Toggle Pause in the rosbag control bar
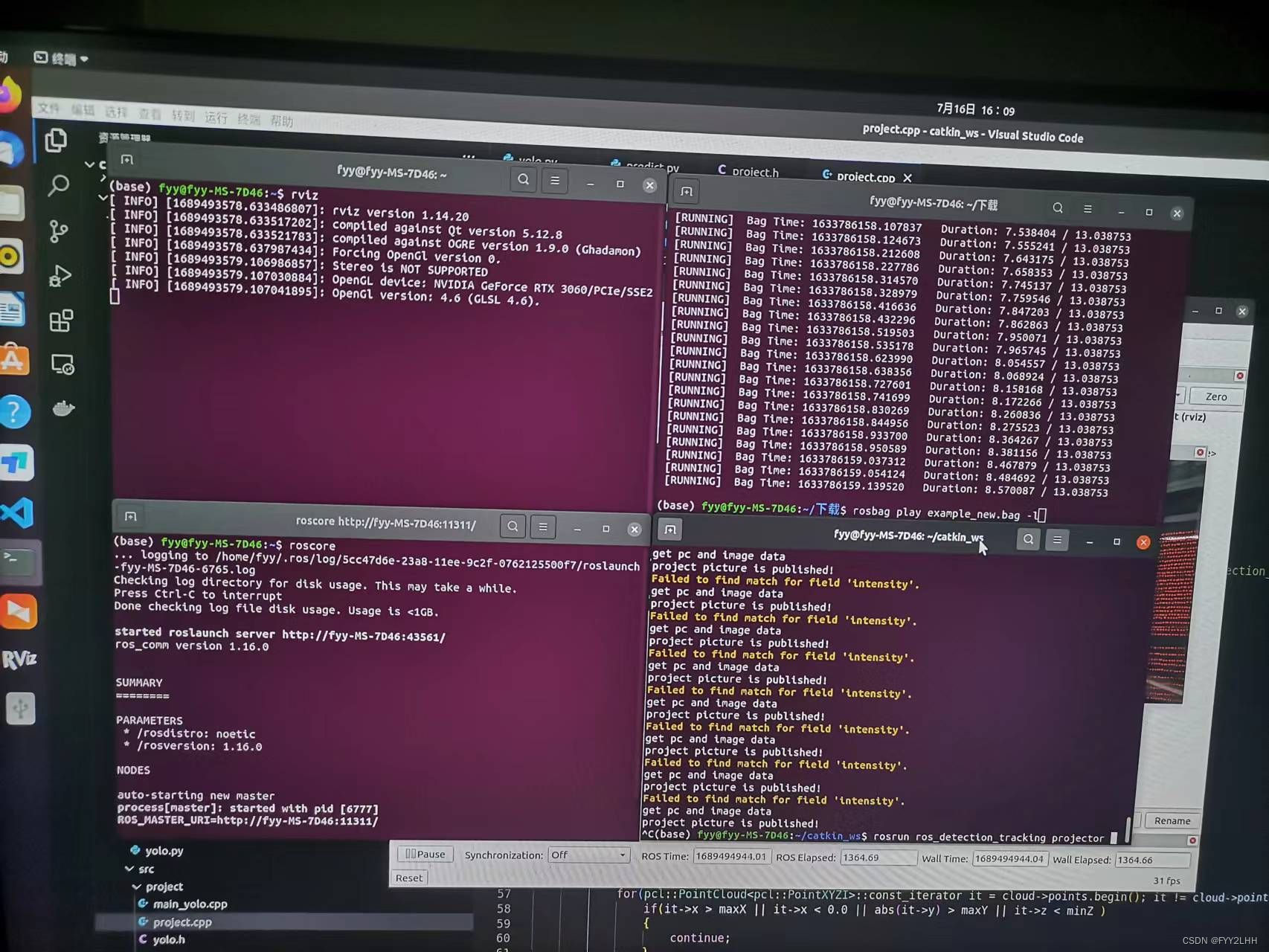The image size is (1269, 952). tap(424, 854)
